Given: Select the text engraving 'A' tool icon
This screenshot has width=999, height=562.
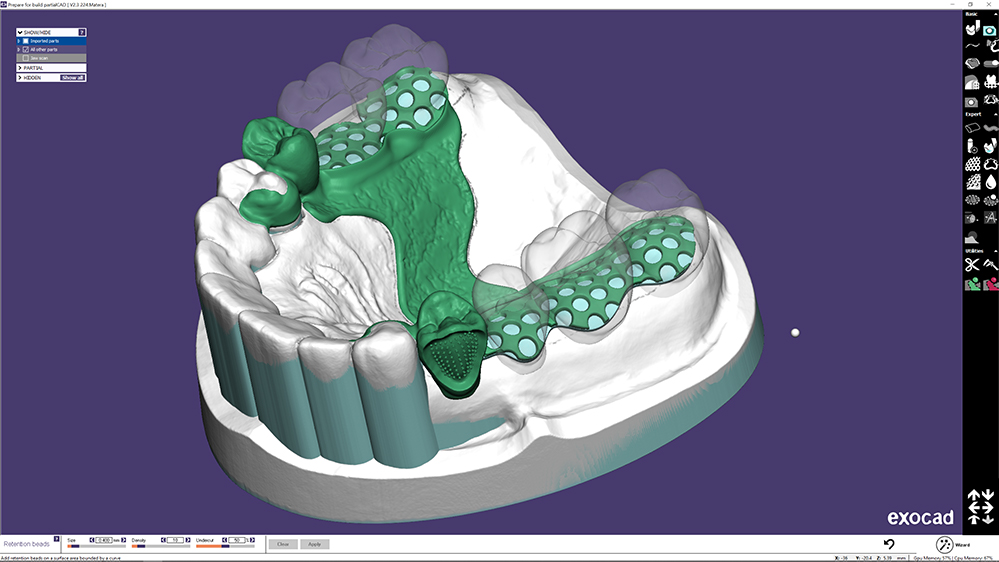Looking at the screenshot, I should [990, 217].
